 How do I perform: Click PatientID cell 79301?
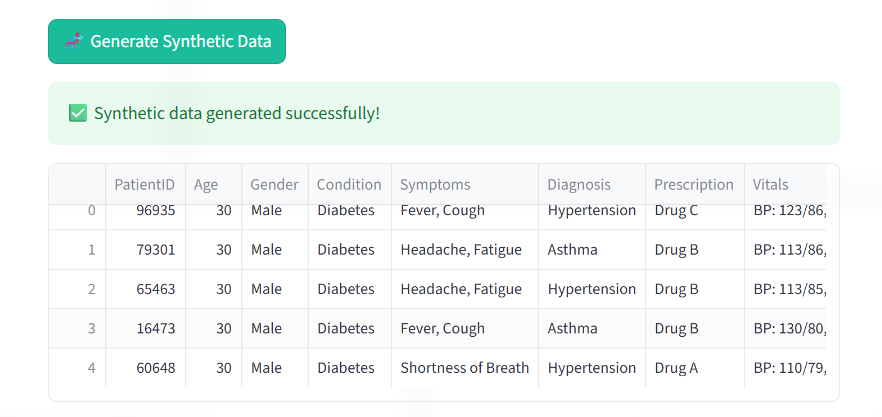click(156, 250)
